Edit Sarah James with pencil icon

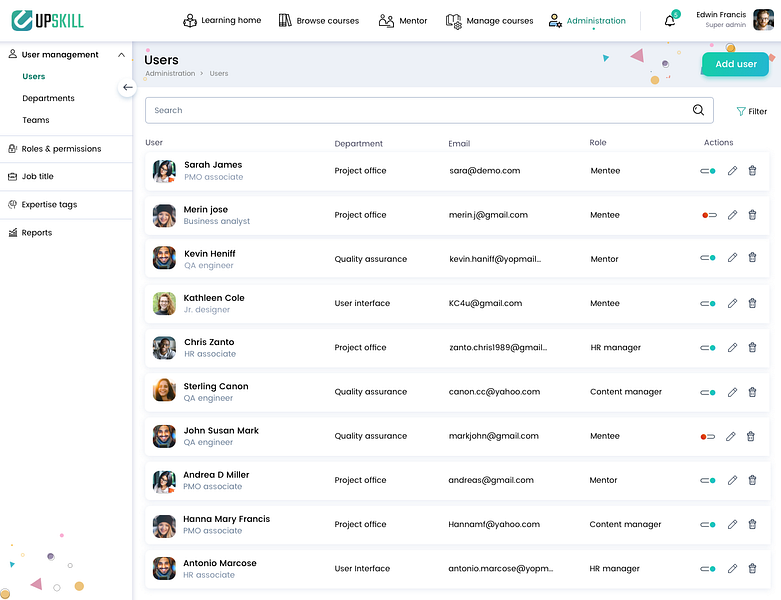pyautogui.click(x=732, y=171)
